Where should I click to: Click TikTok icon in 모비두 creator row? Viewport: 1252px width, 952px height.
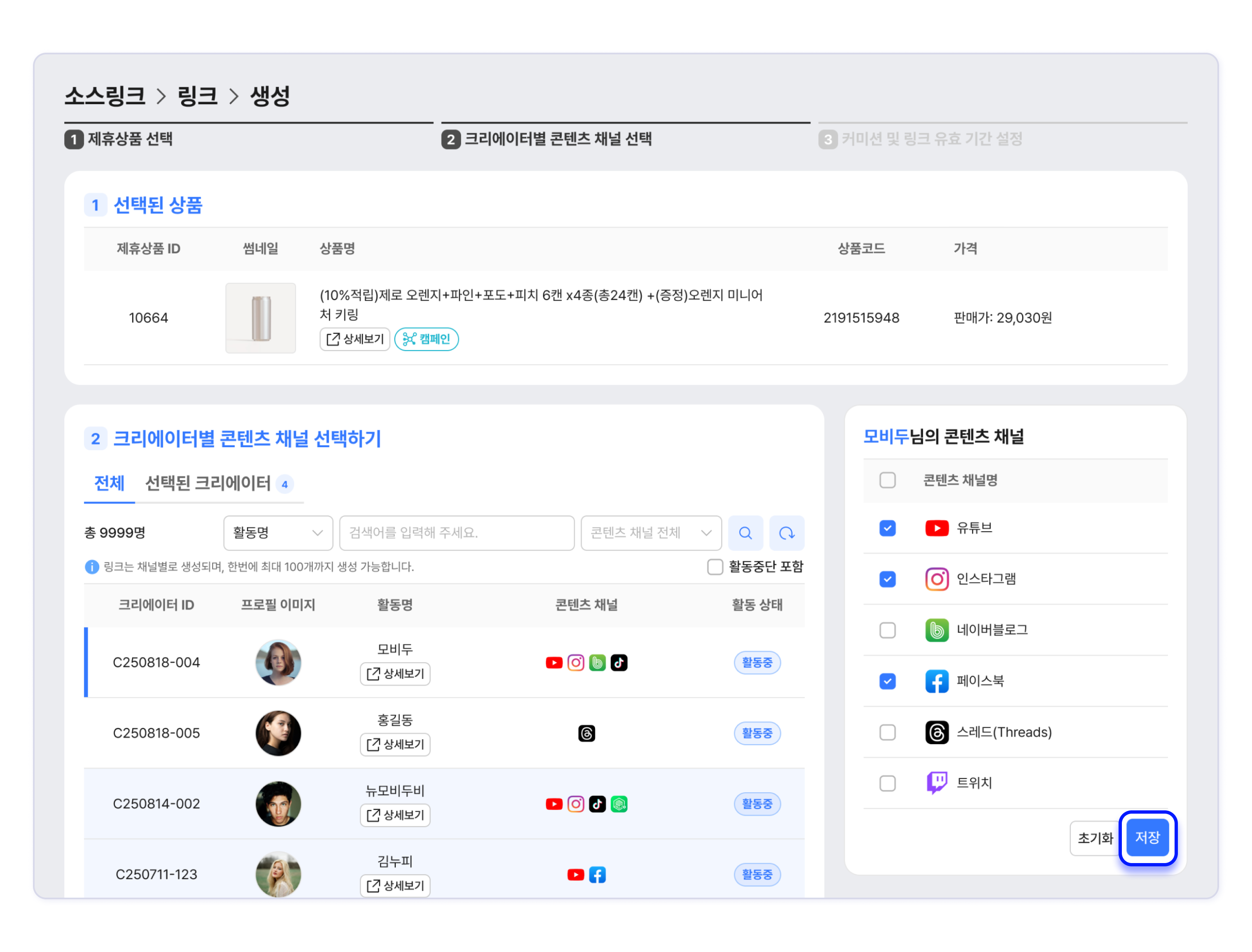pos(618,663)
